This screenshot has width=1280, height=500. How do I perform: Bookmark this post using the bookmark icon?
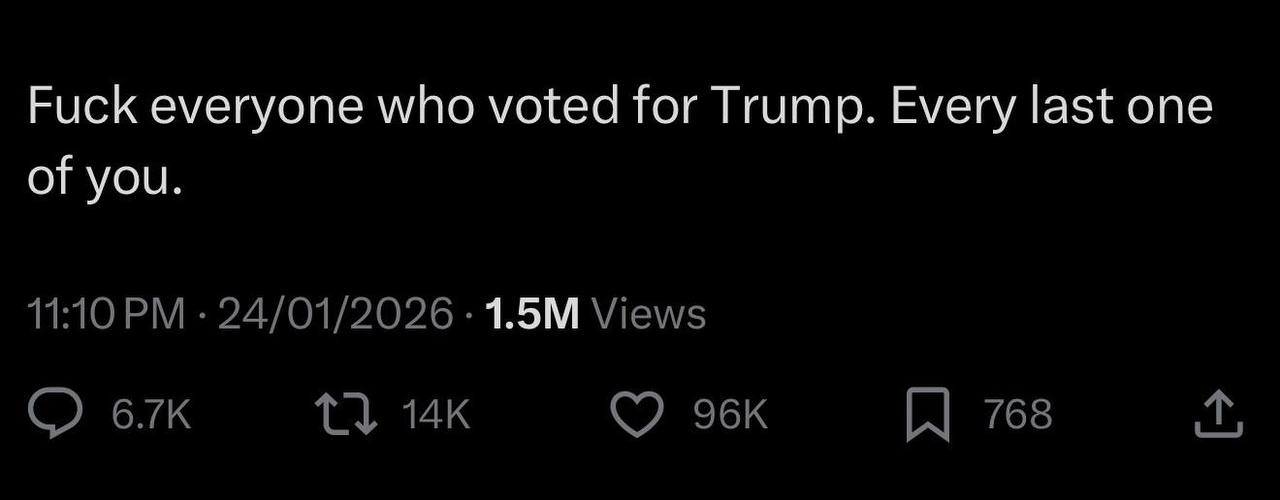(x=927, y=416)
